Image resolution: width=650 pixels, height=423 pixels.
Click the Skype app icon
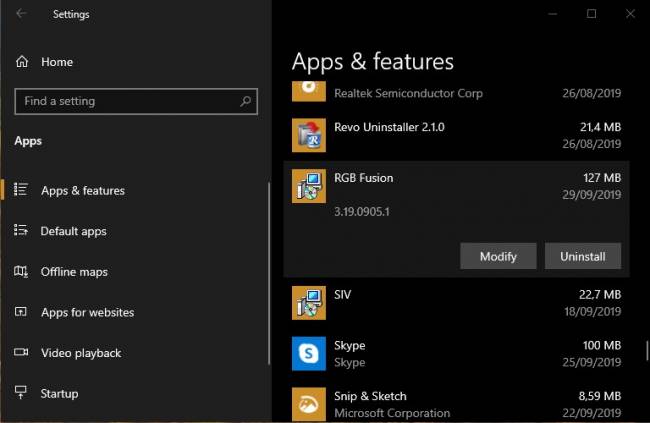310,353
